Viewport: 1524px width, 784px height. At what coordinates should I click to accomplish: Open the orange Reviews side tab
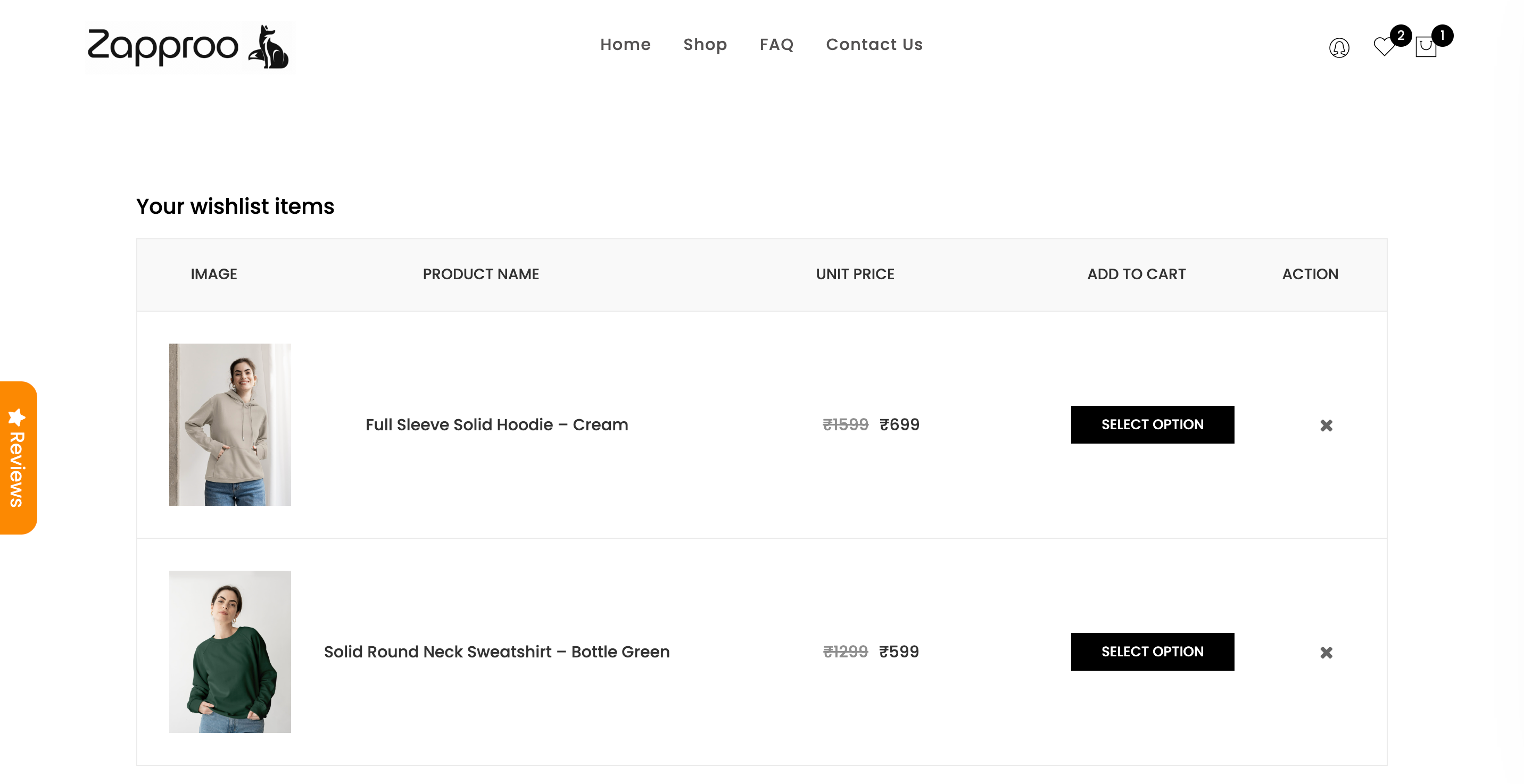coord(18,468)
